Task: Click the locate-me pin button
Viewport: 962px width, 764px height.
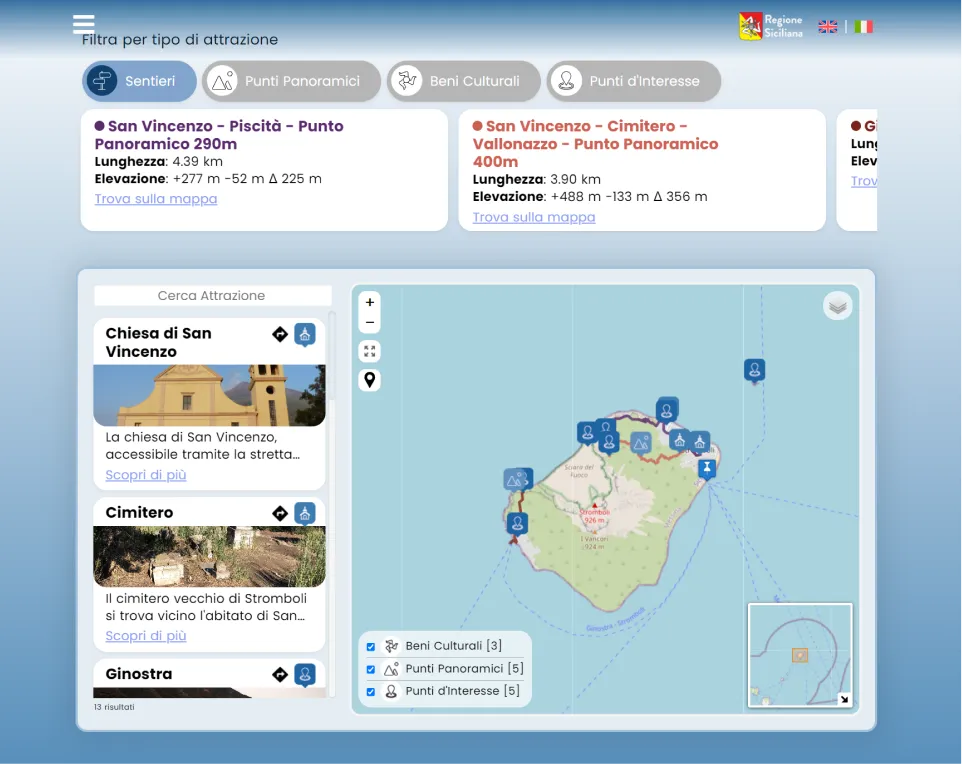Action: click(x=369, y=380)
